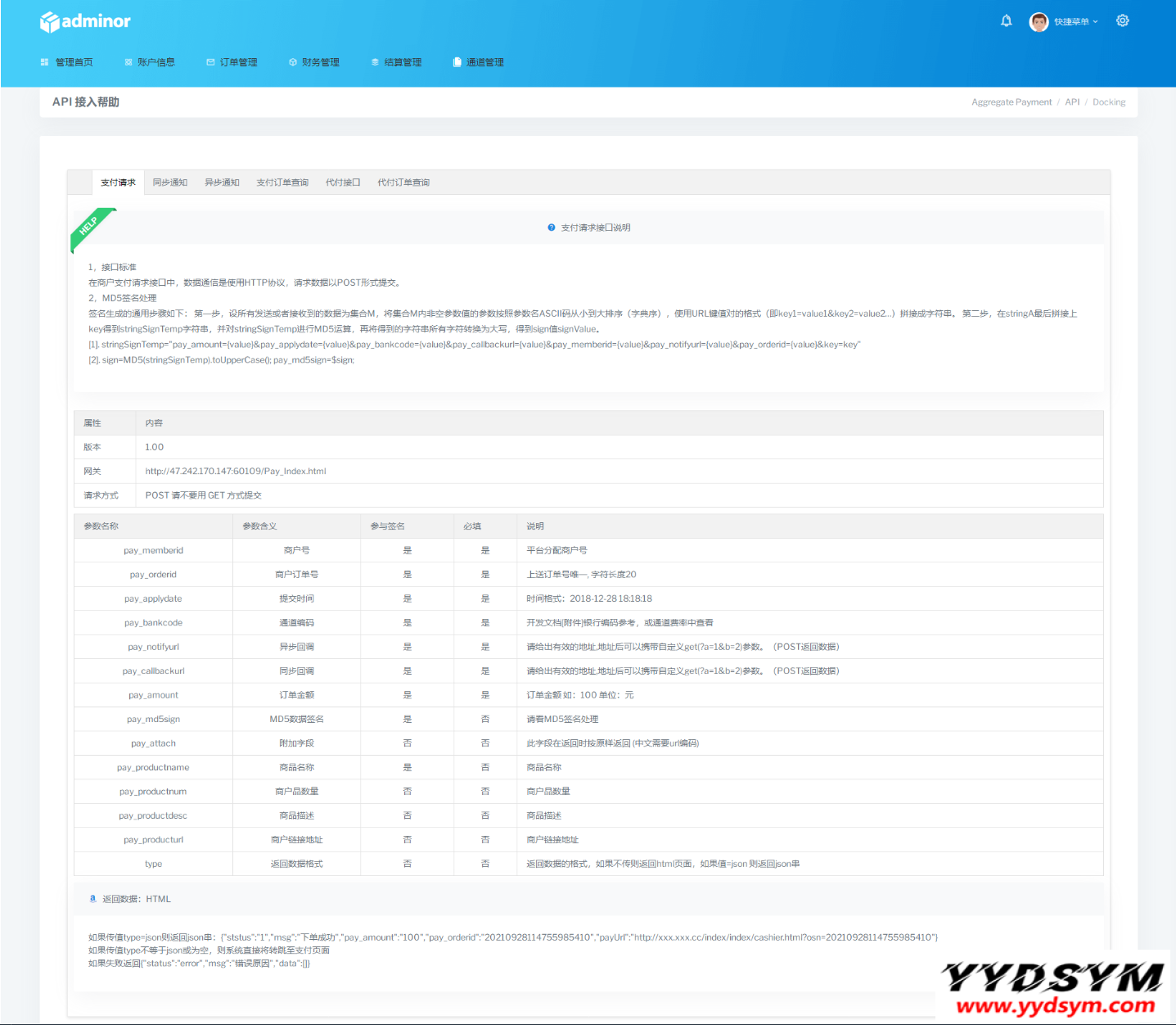Click the green HELP ribbon badge
Viewport: 1176px width, 1025px height.
click(x=89, y=226)
